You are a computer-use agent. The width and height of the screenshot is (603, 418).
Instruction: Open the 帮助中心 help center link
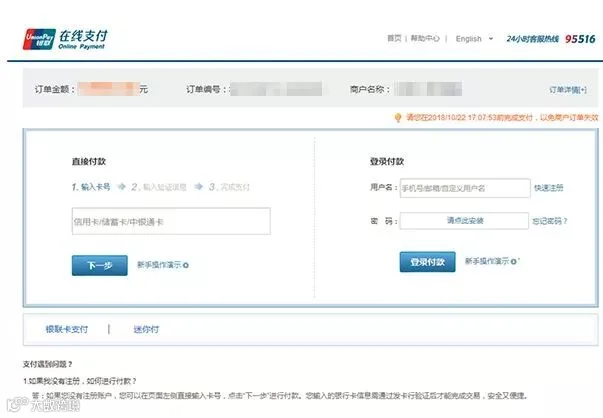click(x=425, y=38)
